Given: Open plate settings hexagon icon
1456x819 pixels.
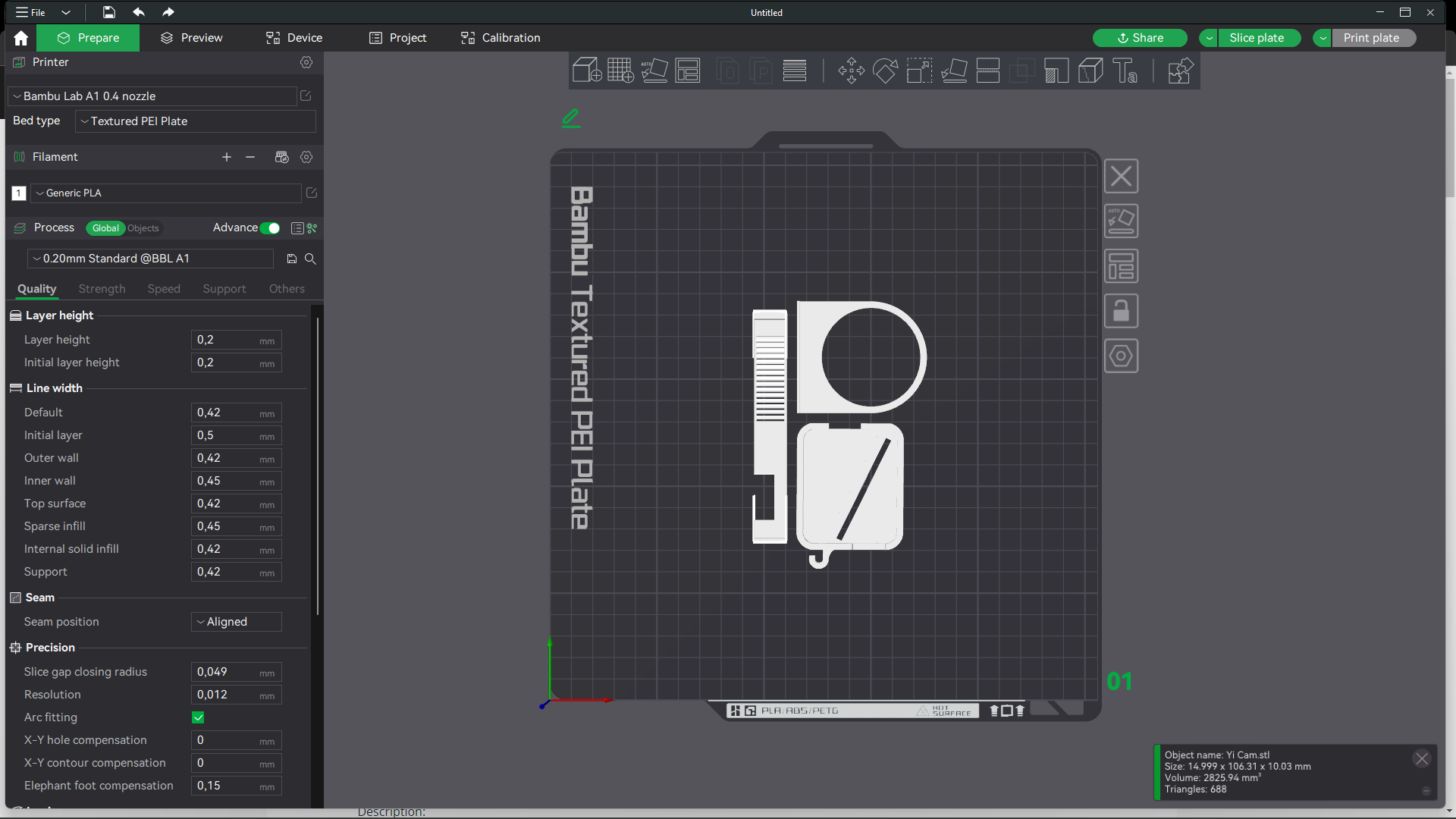Looking at the screenshot, I should point(1121,356).
